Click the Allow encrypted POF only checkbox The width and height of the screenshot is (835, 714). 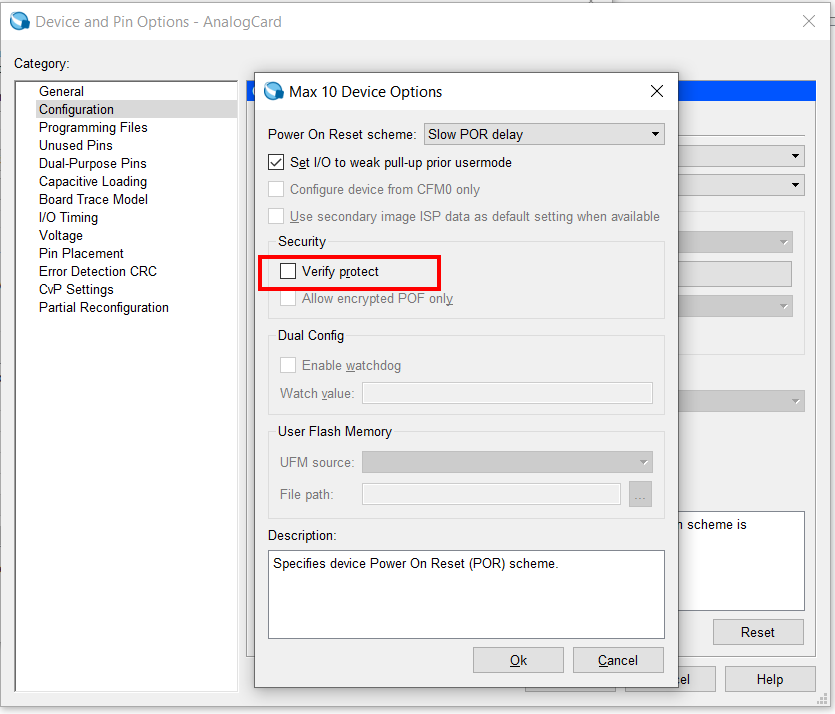pyautogui.click(x=288, y=297)
